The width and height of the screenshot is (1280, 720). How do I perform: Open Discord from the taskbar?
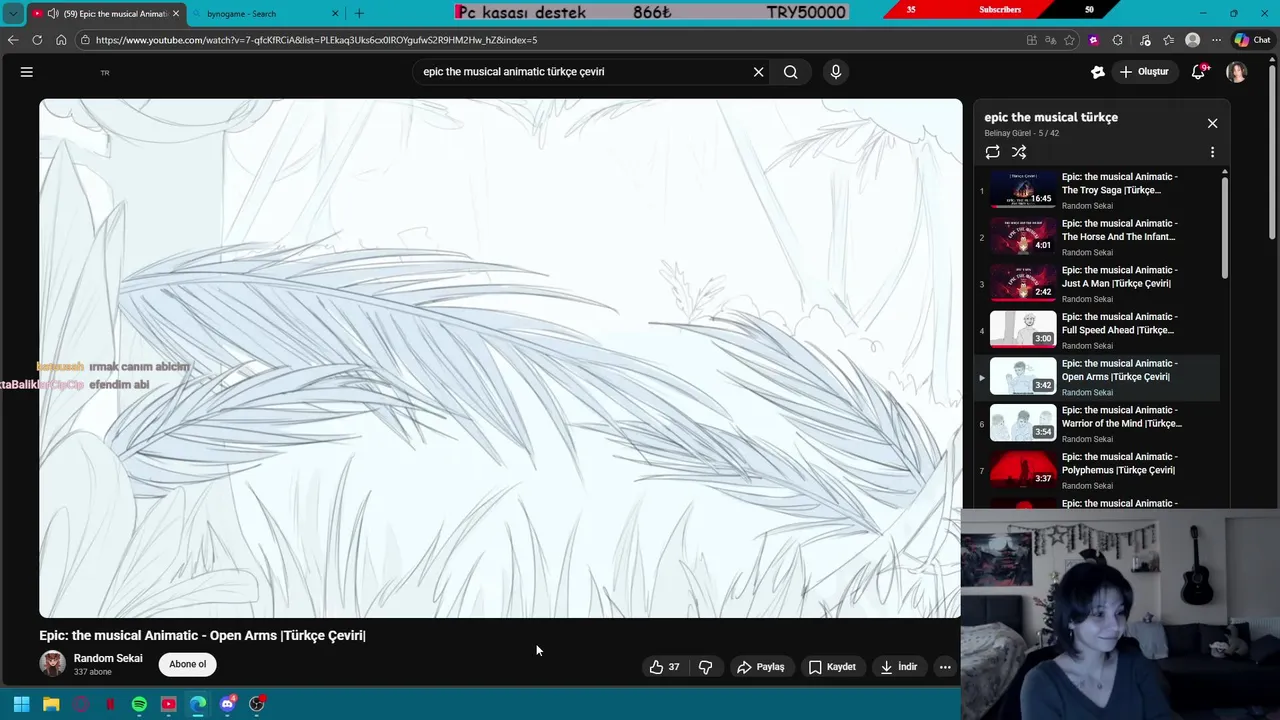(x=227, y=704)
